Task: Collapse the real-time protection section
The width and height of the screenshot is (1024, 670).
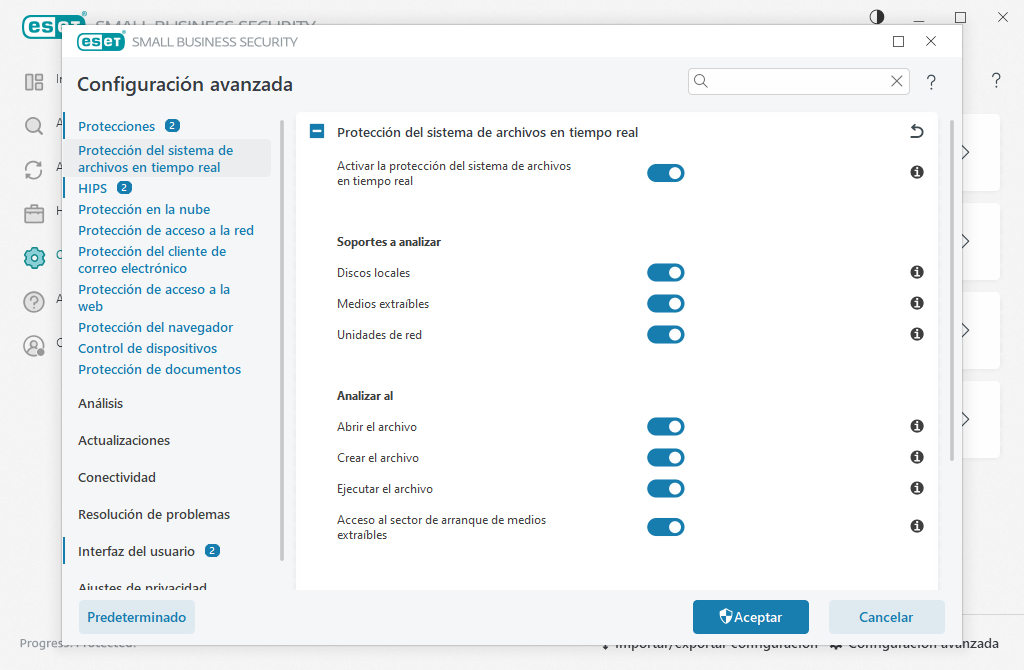Action: pos(316,131)
